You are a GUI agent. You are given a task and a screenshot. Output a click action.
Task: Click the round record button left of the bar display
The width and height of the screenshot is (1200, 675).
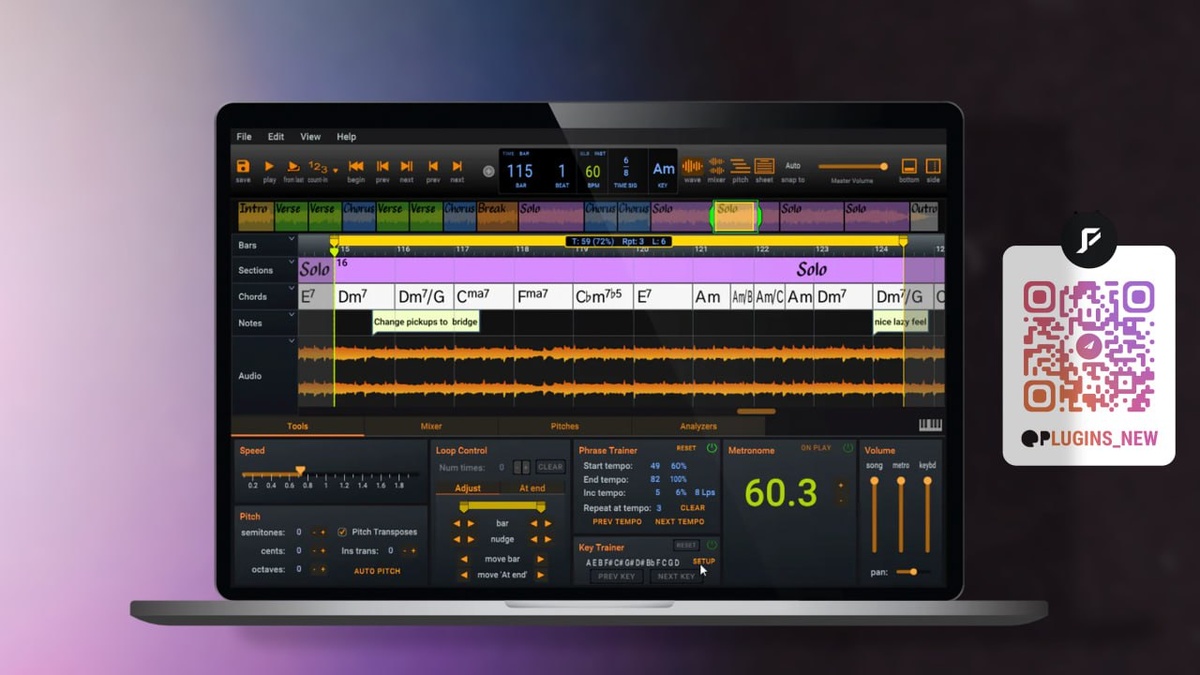[488, 171]
